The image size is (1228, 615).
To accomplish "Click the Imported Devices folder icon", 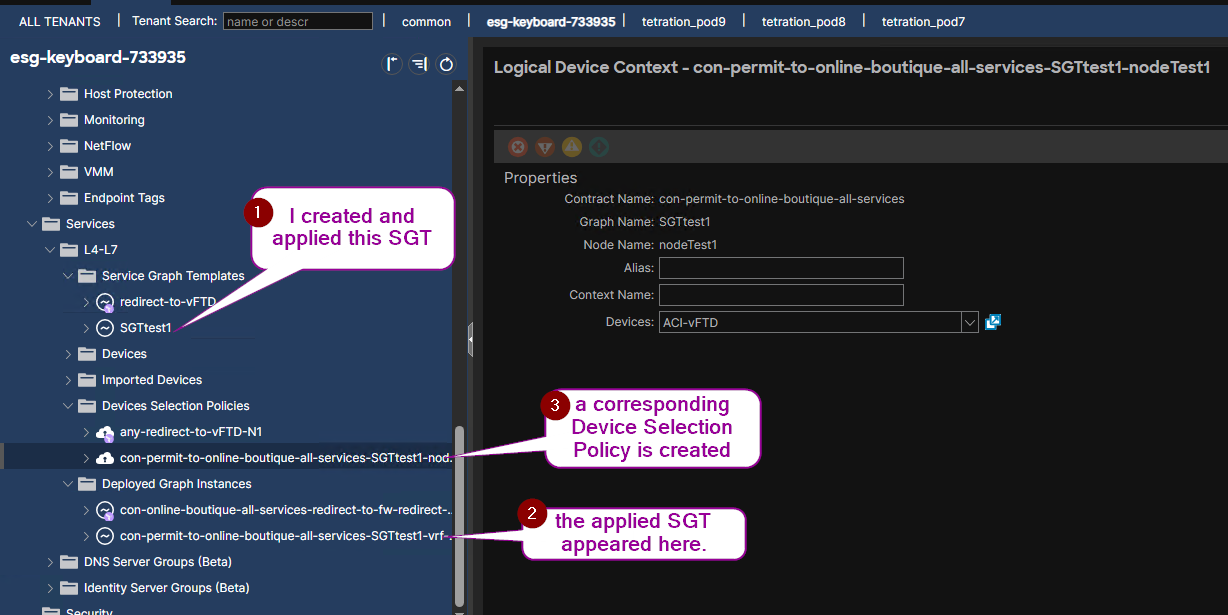I will (87, 380).
